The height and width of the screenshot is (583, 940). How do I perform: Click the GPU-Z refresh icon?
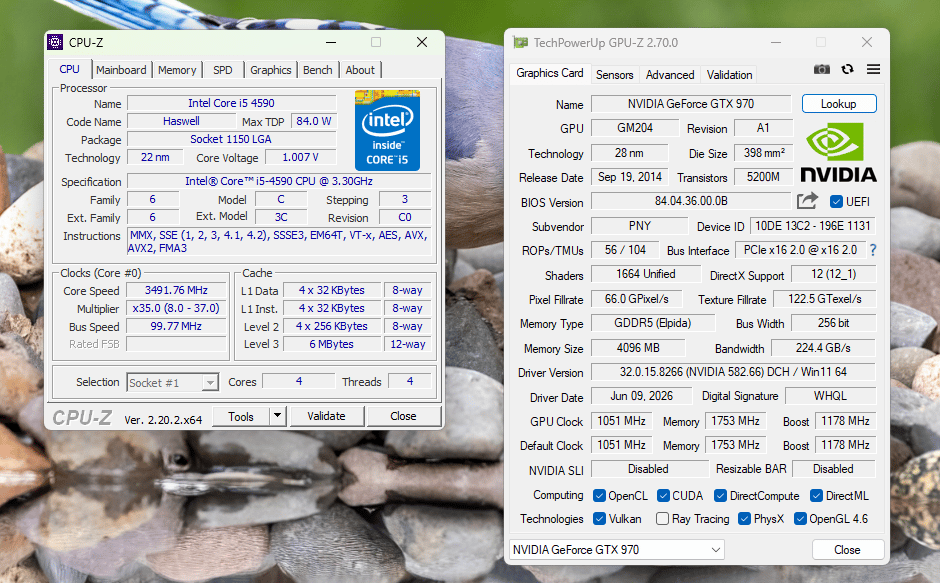[847, 69]
